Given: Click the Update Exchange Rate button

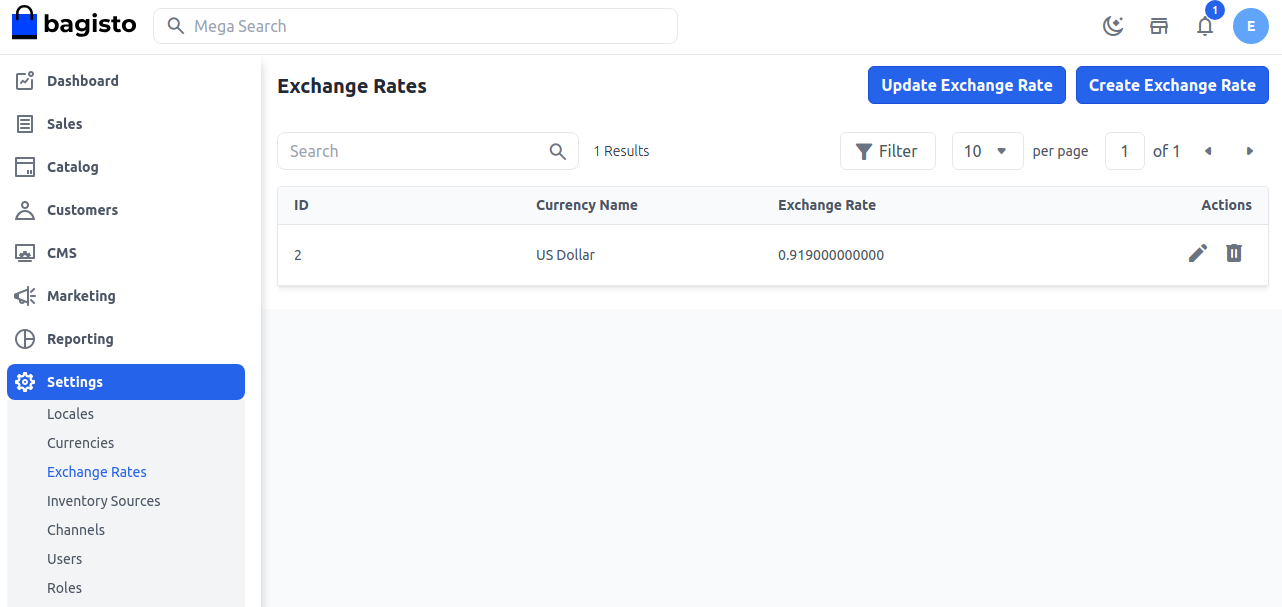Looking at the screenshot, I should coord(966,85).
